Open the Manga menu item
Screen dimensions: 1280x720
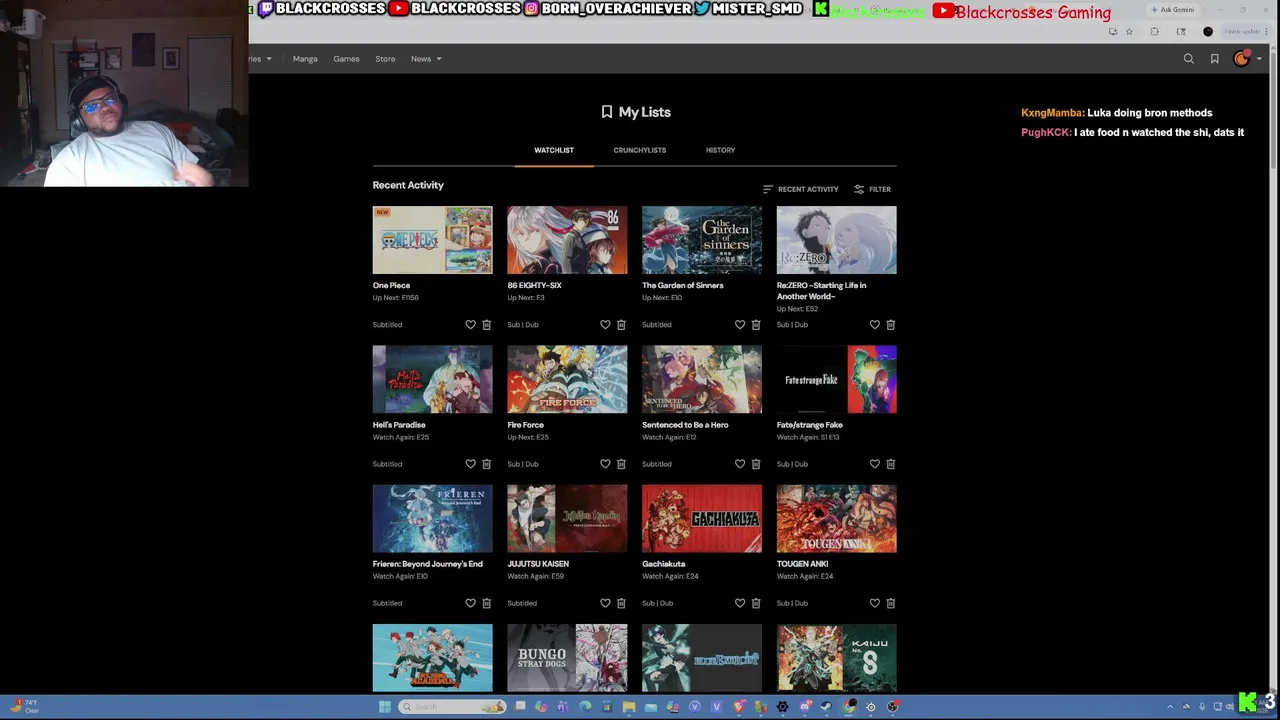click(x=305, y=59)
